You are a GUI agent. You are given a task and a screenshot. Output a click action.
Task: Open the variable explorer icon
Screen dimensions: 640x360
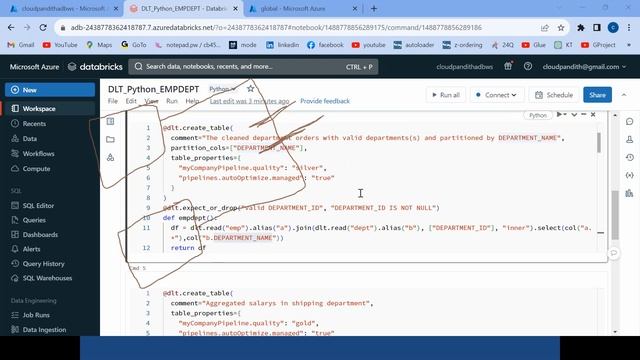point(629,175)
